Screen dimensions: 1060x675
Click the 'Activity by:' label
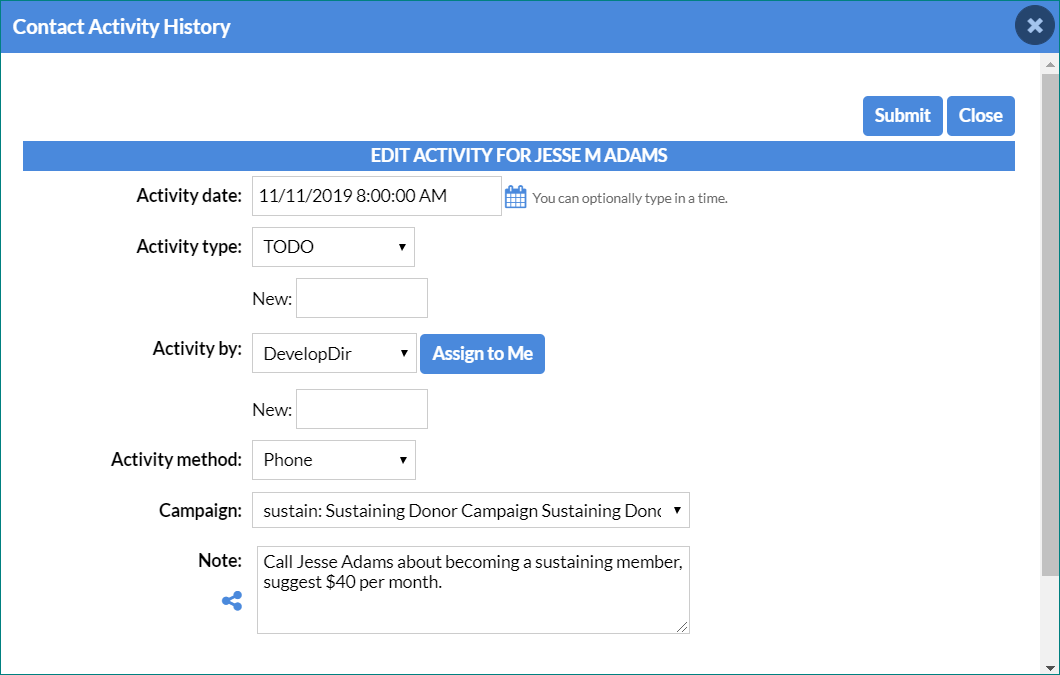197,348
